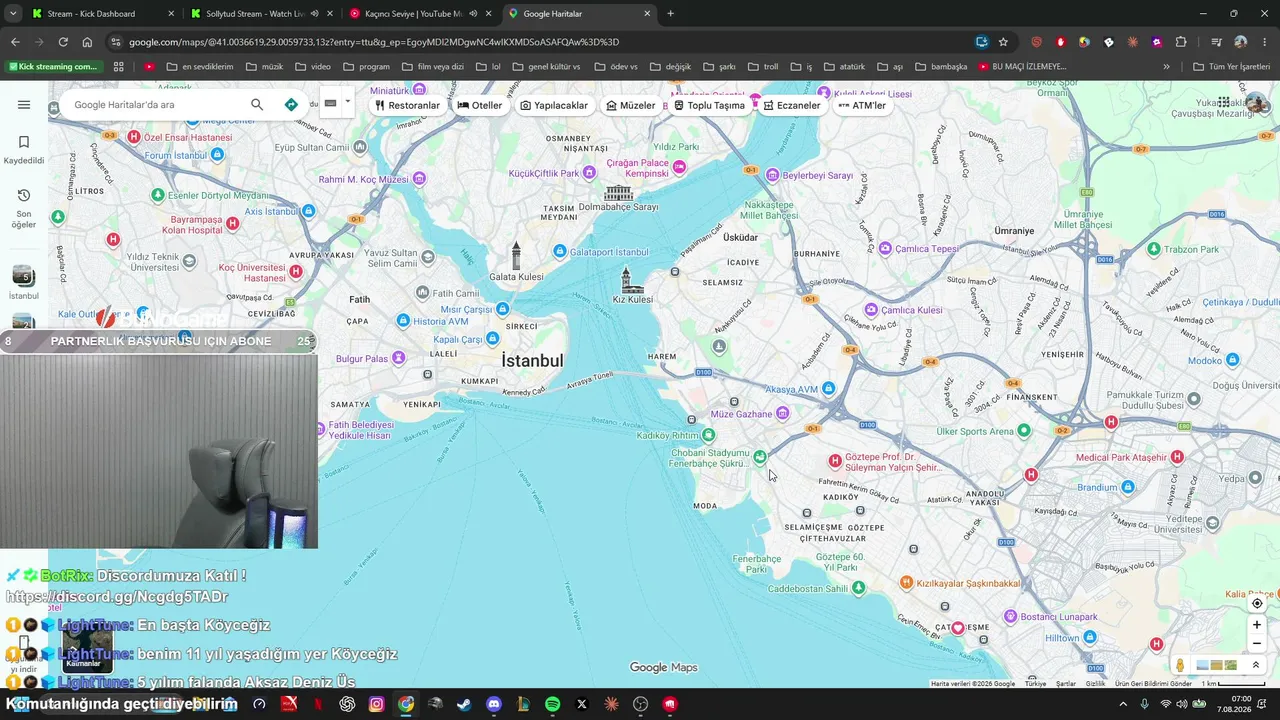The image size is (1280, 720).
Task: Pick up the Street View pegman
Action: coord(1180,665)
